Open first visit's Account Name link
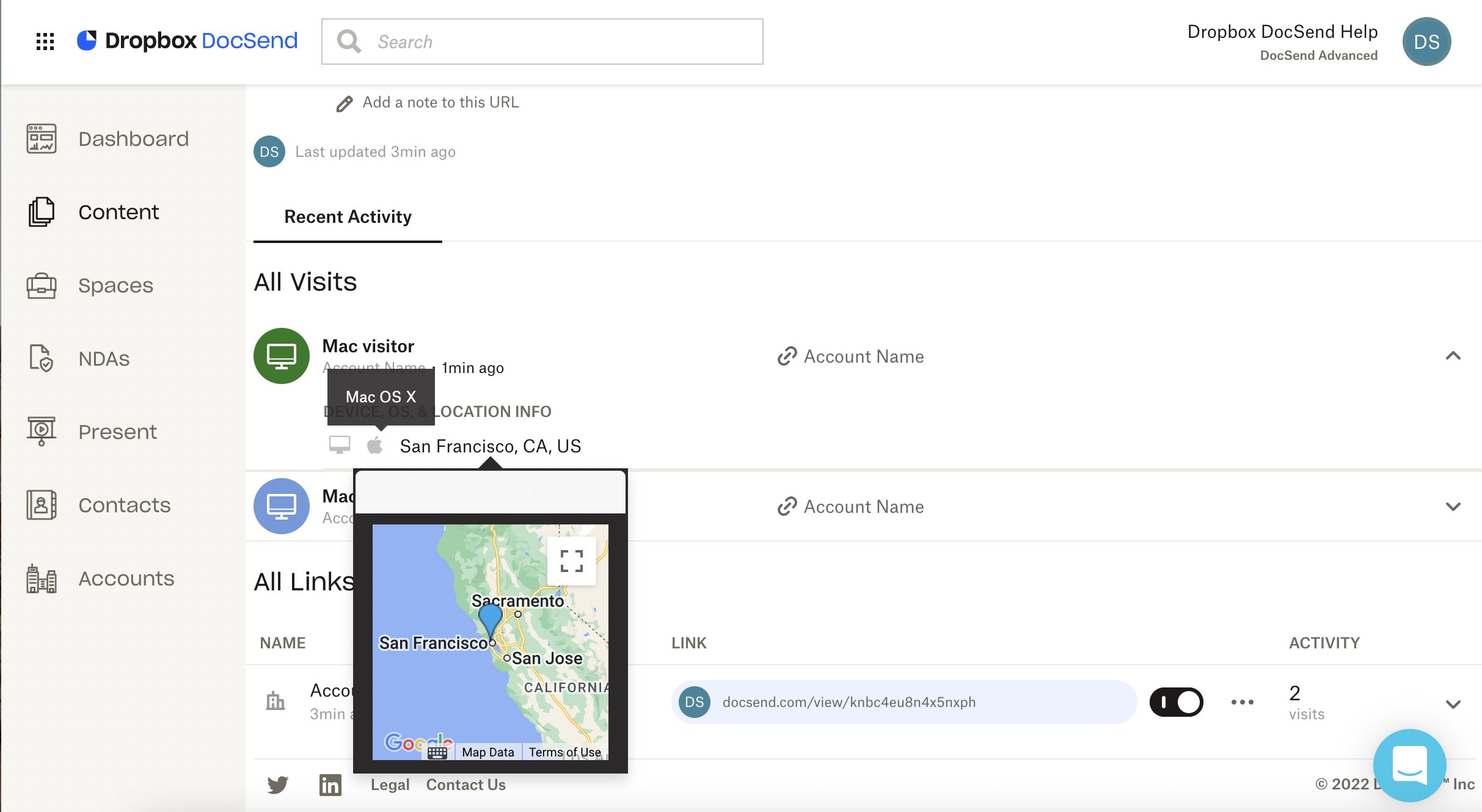The height and width of the screenshot is (812, 1482). coord(864,357)
